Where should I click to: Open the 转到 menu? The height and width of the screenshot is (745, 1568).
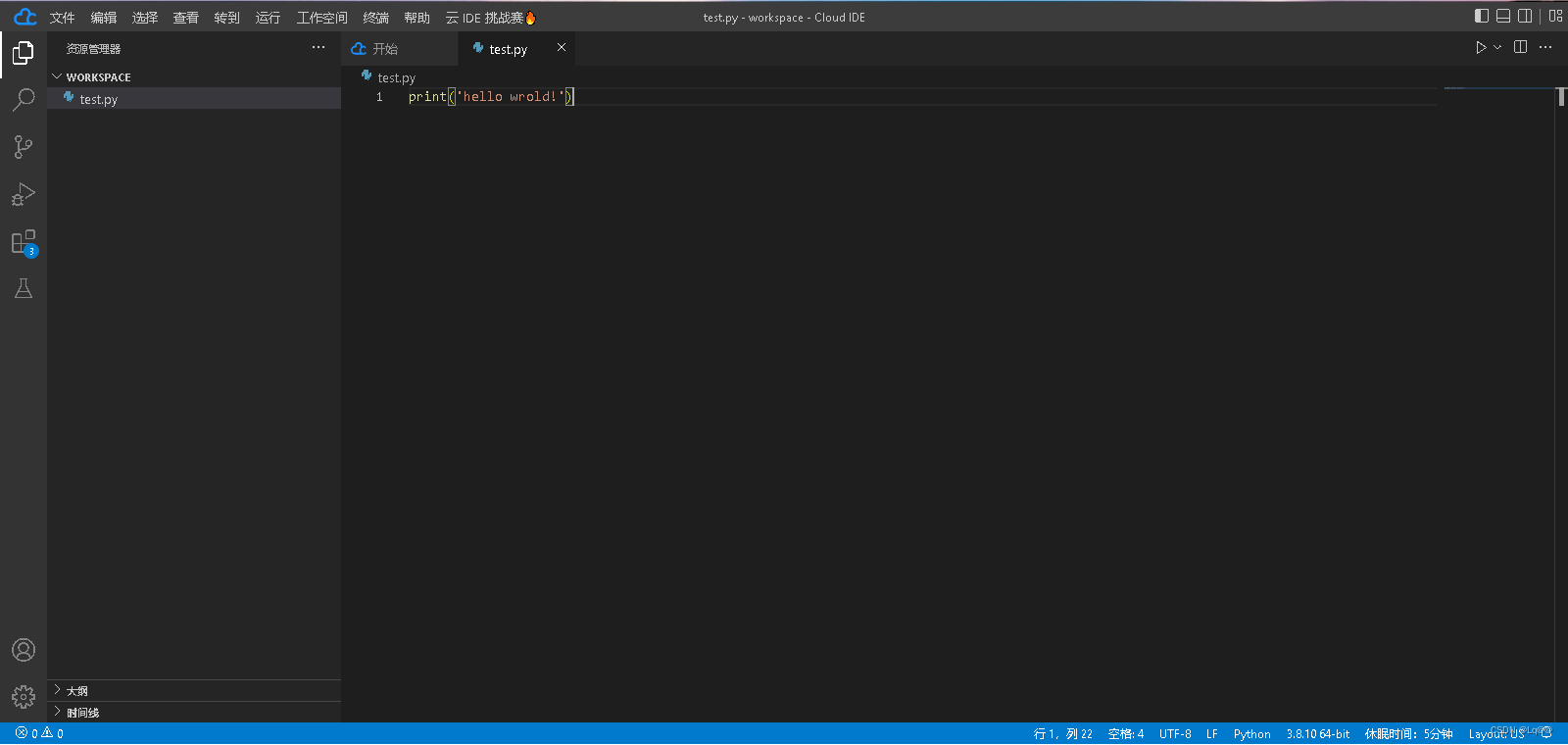pyautogui.click(x=227, y=18)
